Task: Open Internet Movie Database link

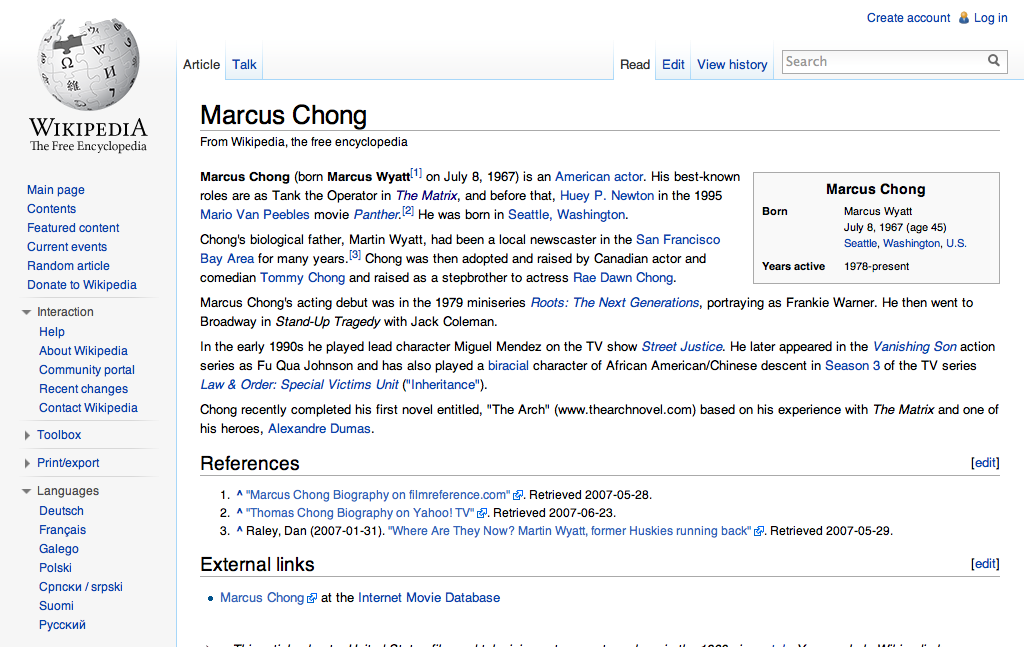Action: [428, 597]
